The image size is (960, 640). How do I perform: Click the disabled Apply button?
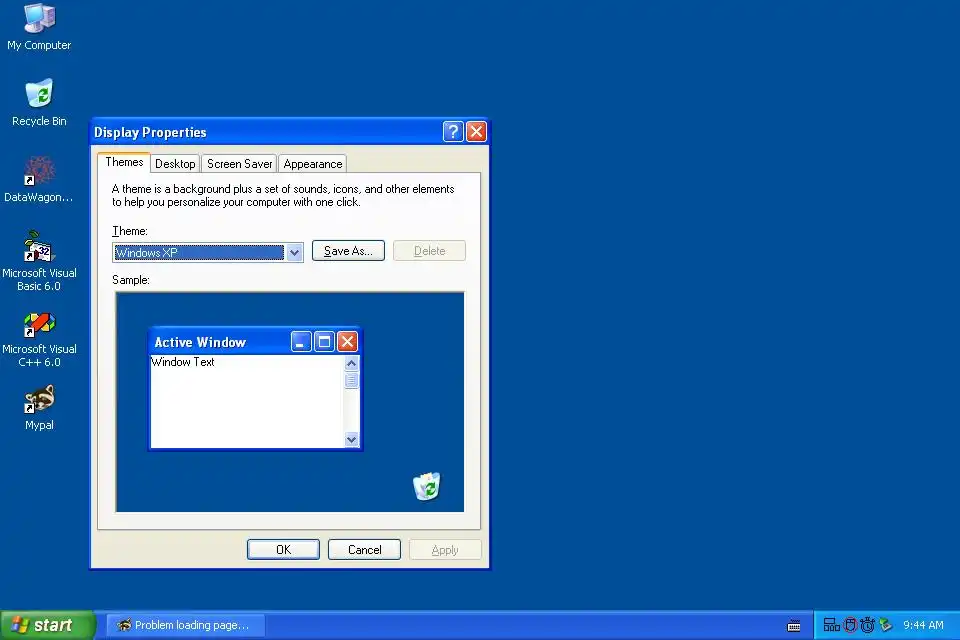[445, 549]
